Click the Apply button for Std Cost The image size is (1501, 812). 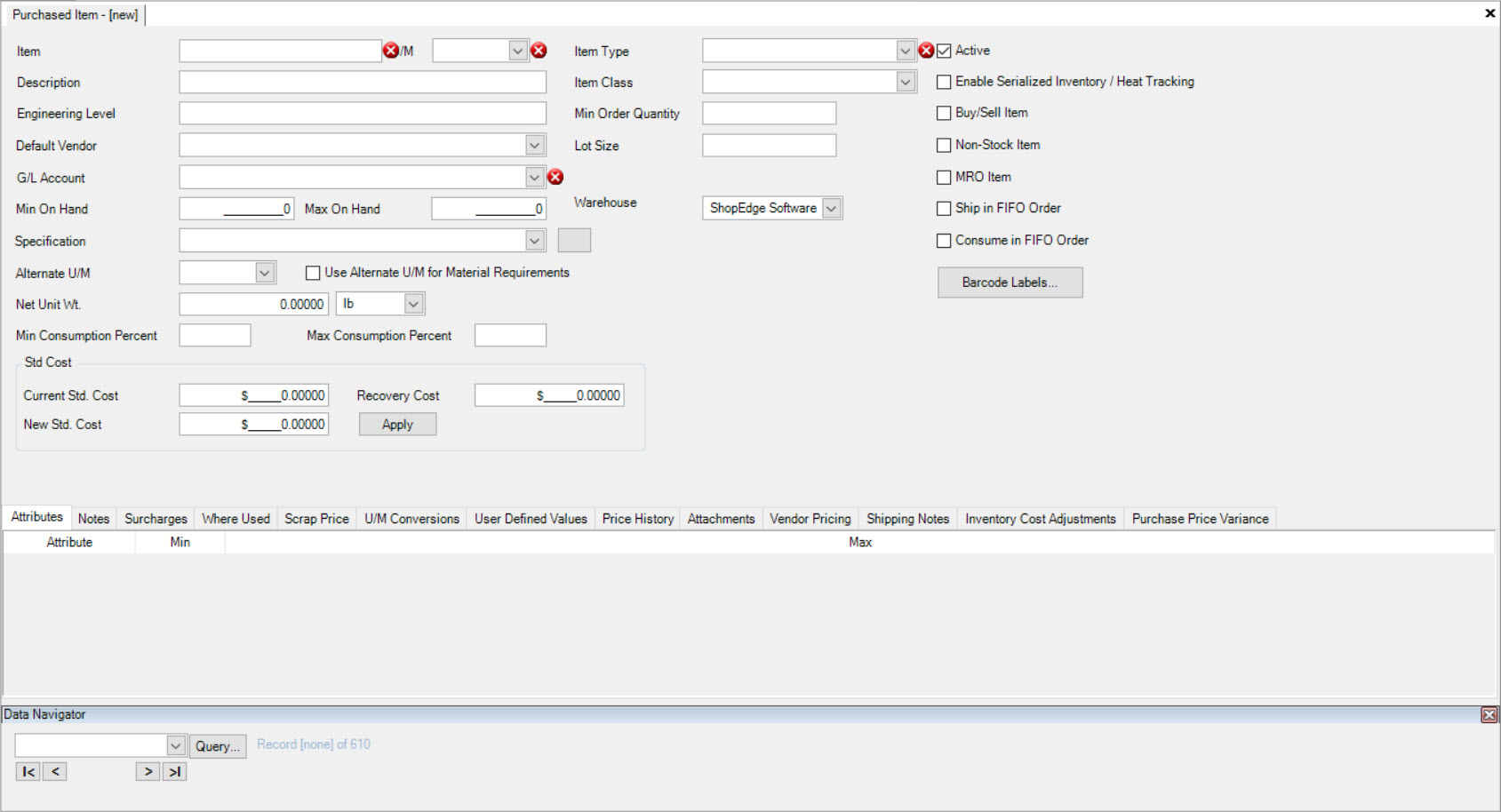pos(397,425)
